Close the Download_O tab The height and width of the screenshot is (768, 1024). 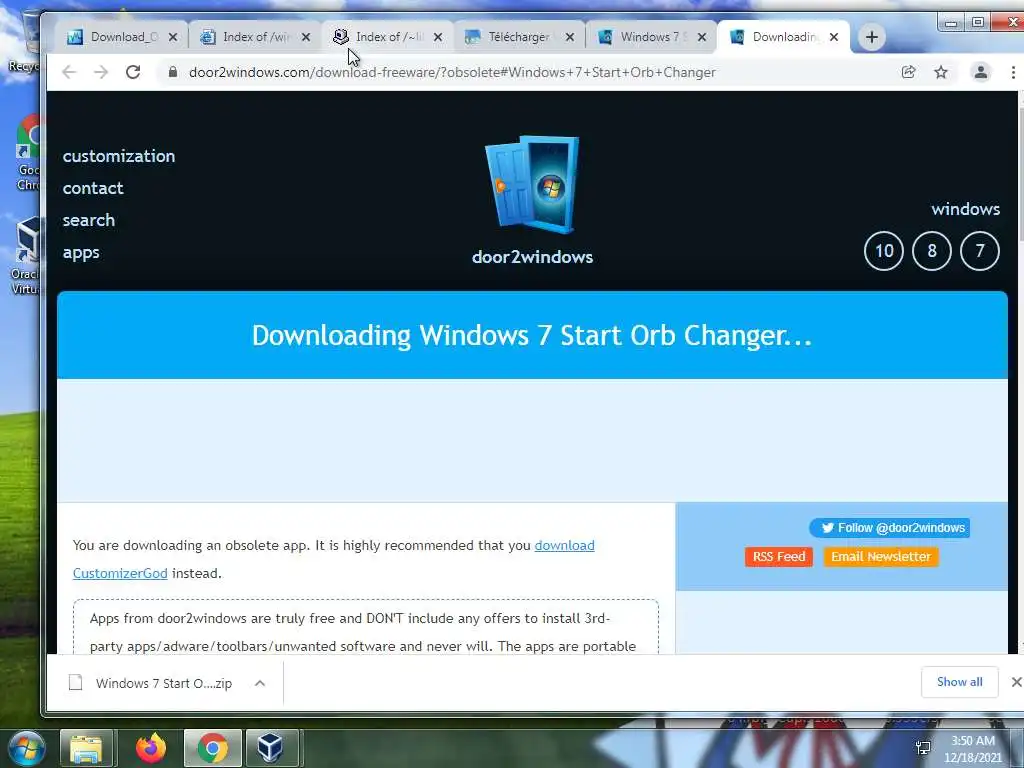tap(173, 37)
